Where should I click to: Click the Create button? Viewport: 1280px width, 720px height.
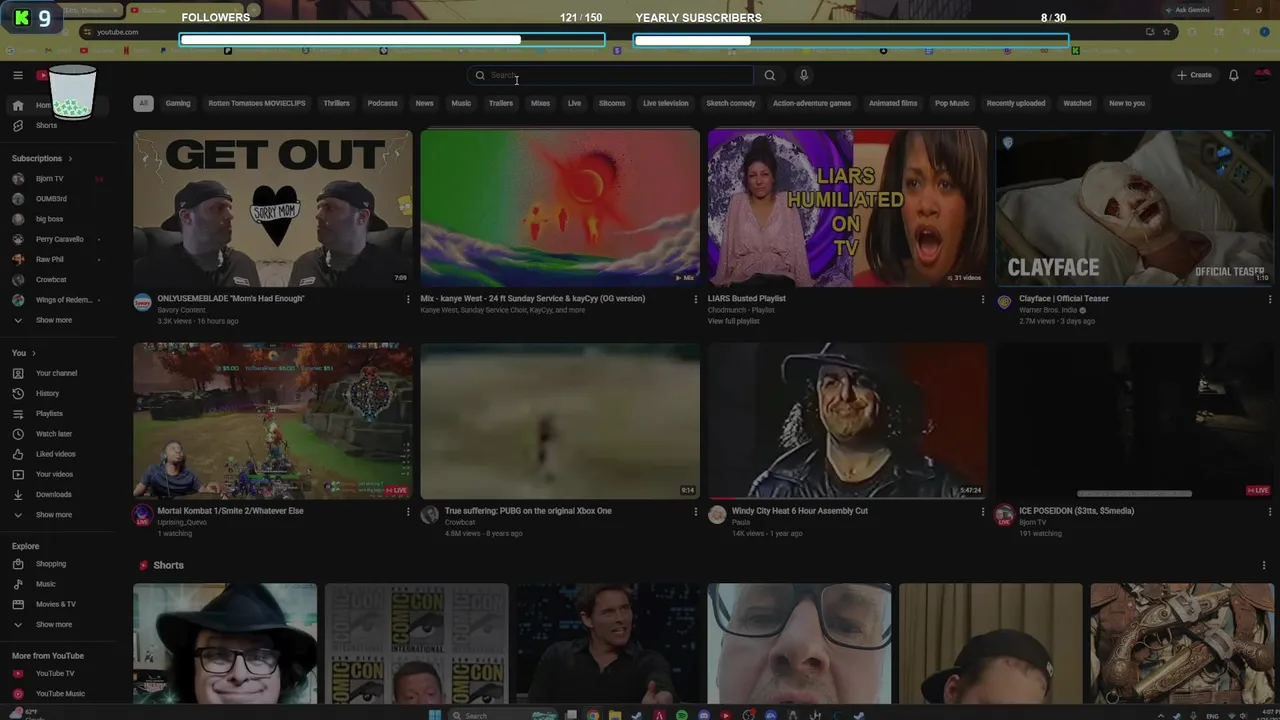pyautogui.click(x=1194, y=75)
